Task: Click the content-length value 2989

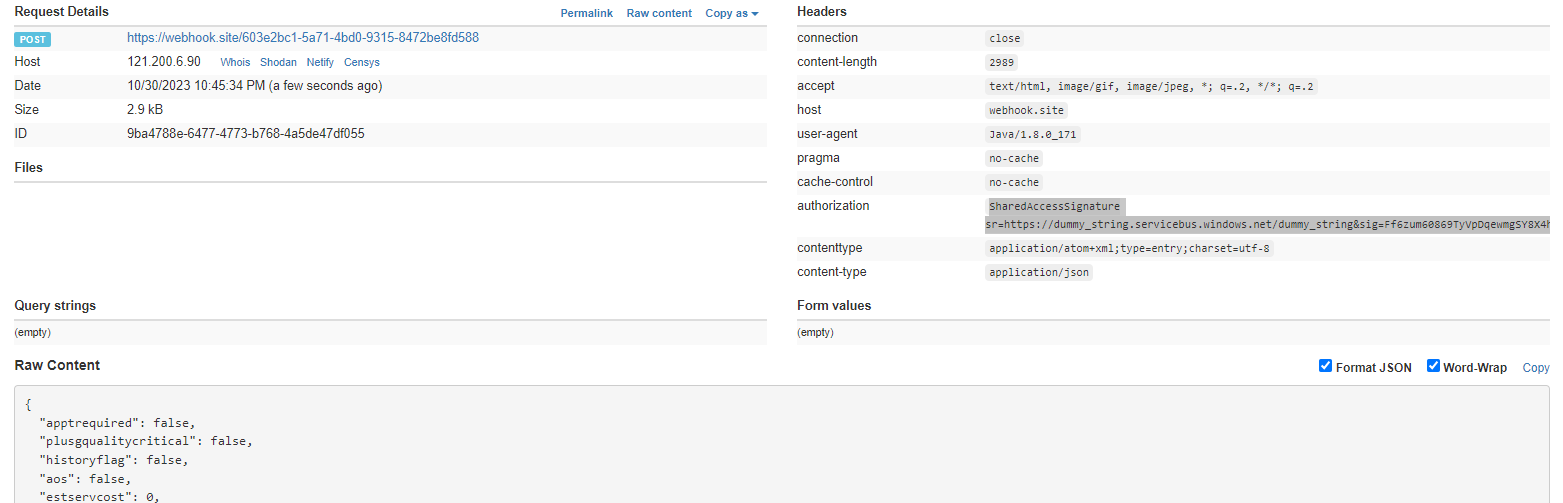Action: [1003, 62]
